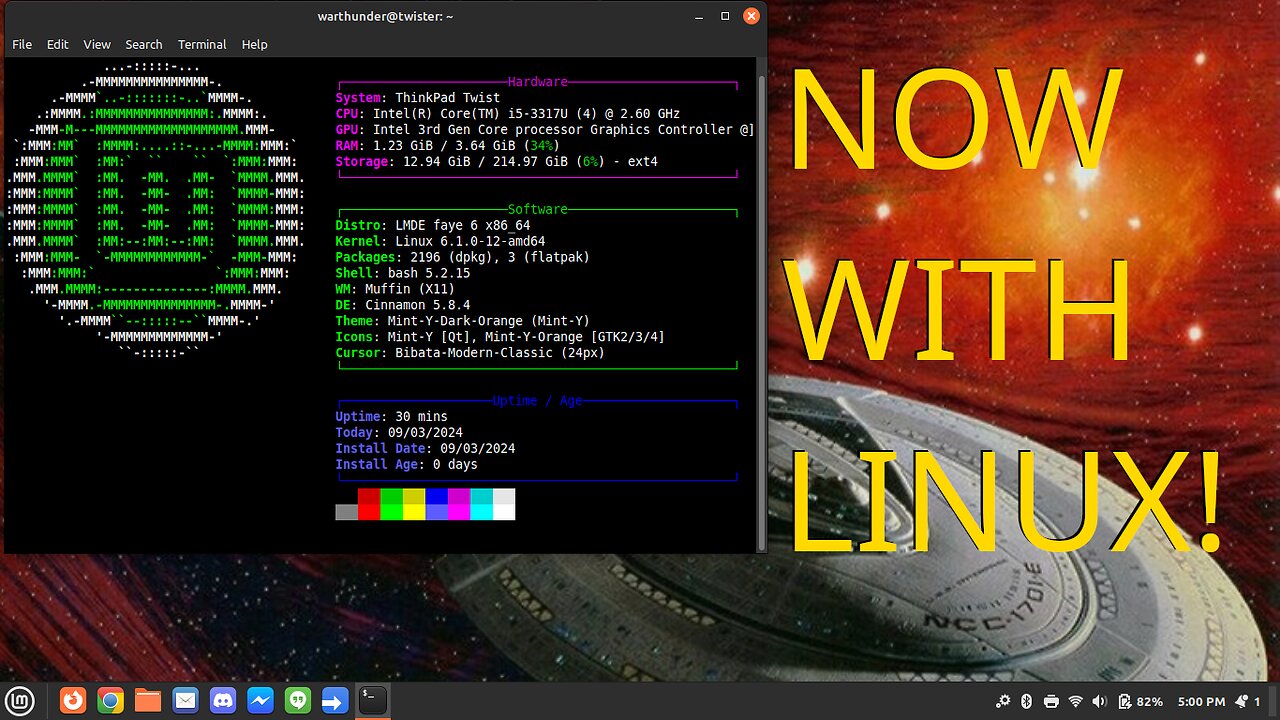
Task: Click the Packages 2196 (dpkg) line
Action: pyautogui.click(x=462, y=257)
